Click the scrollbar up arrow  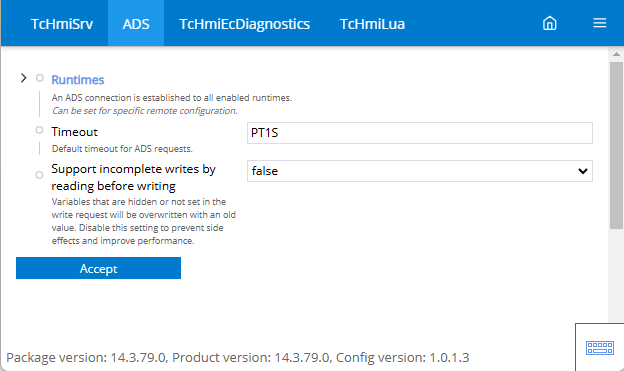(x=616, y=54)
